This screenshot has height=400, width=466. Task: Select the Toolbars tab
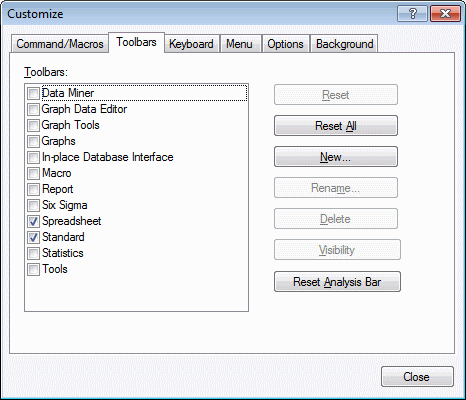[136, 42]
